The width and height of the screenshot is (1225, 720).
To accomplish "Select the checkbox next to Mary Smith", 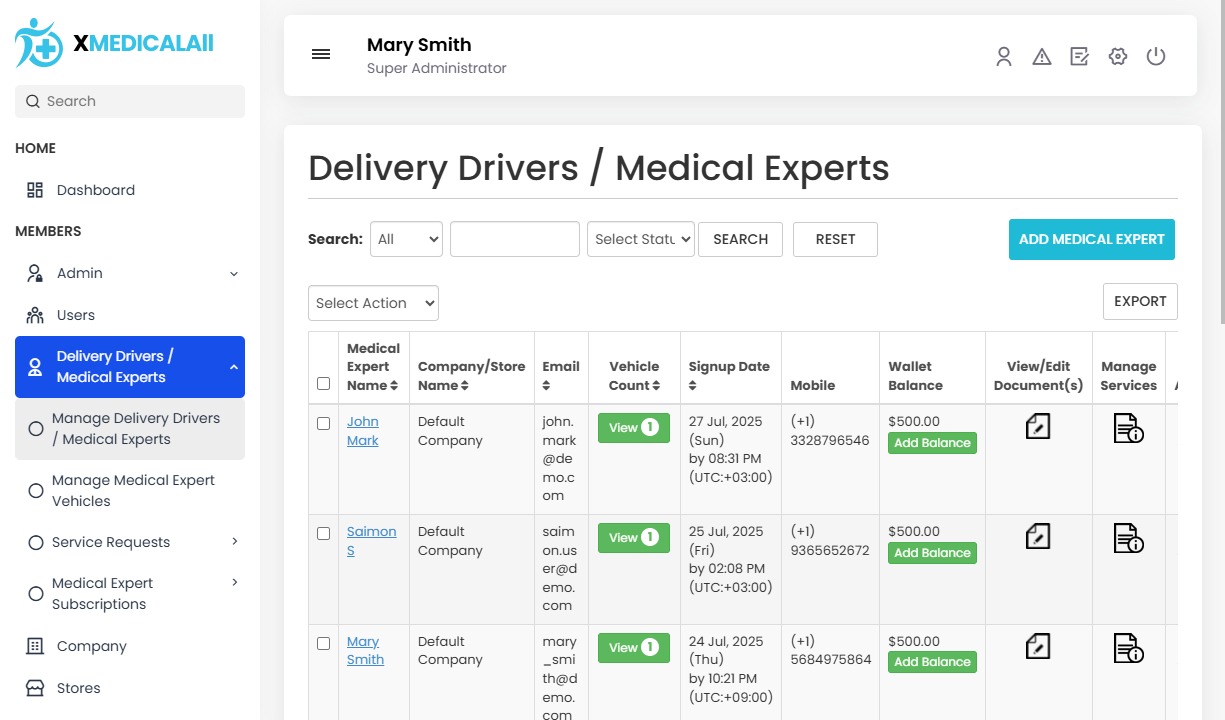I will (x=323, y=644).
